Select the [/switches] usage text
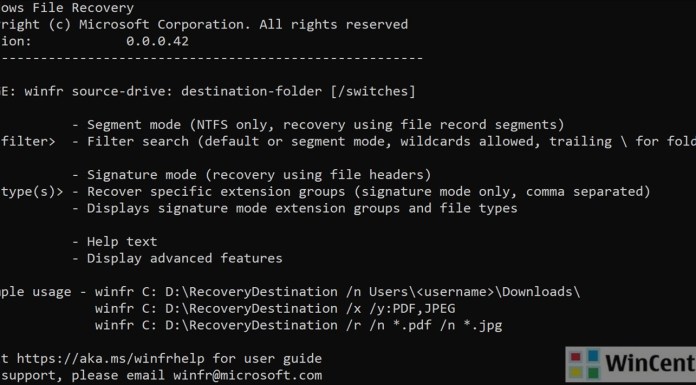The width and height of the screenshot is (696, 385). tap(373, 91)
